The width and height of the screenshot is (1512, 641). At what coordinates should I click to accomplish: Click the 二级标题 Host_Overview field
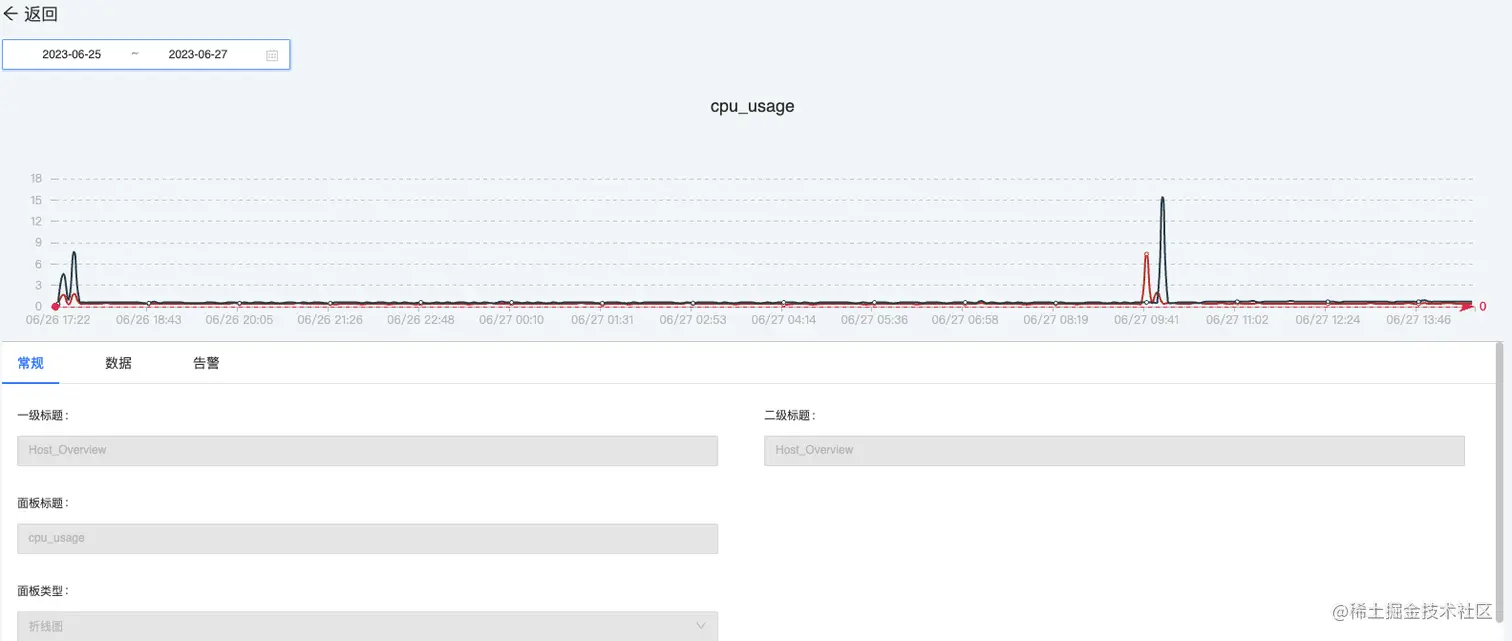pos(1114,450)
